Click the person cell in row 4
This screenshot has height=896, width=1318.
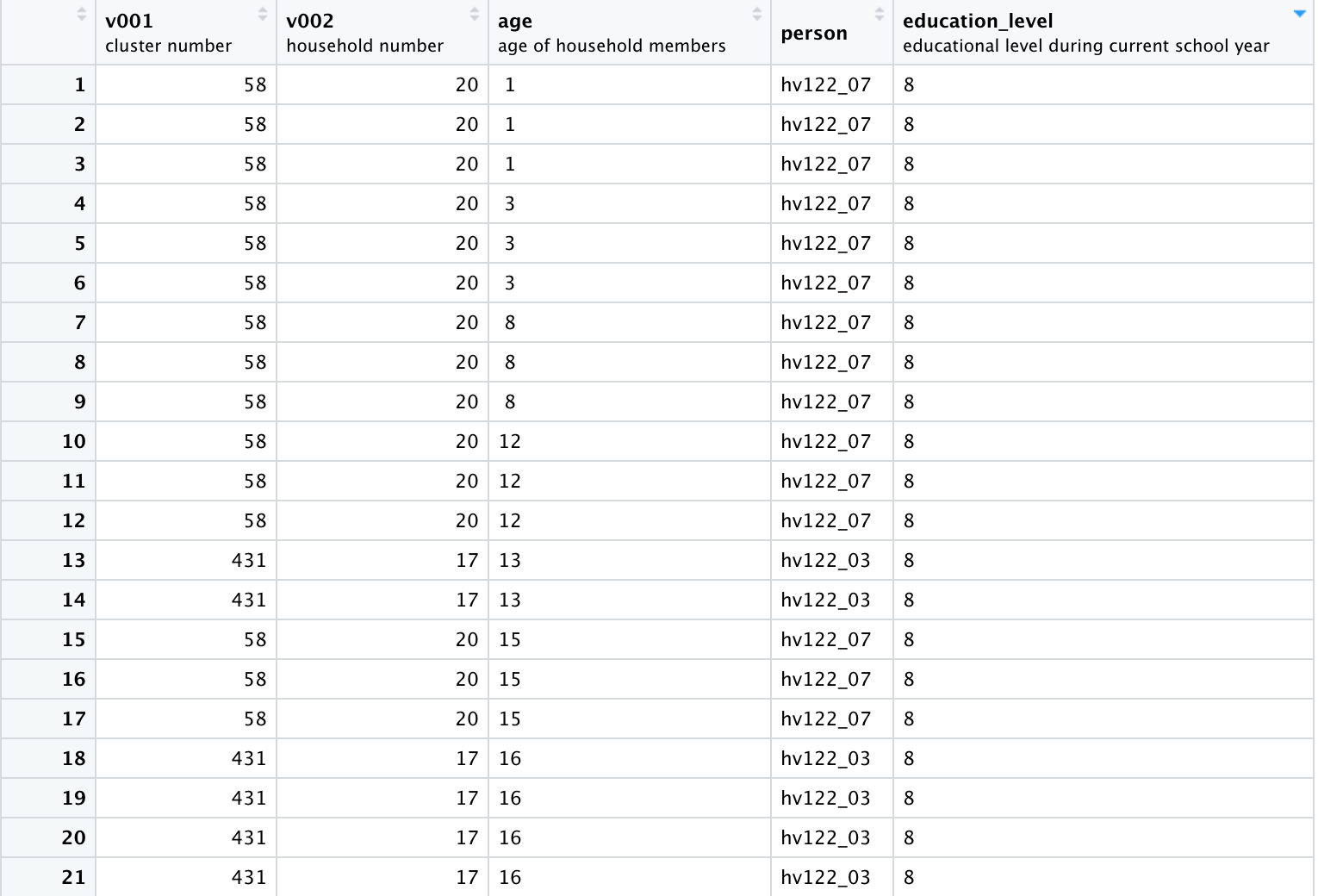(x=825, y=203)
